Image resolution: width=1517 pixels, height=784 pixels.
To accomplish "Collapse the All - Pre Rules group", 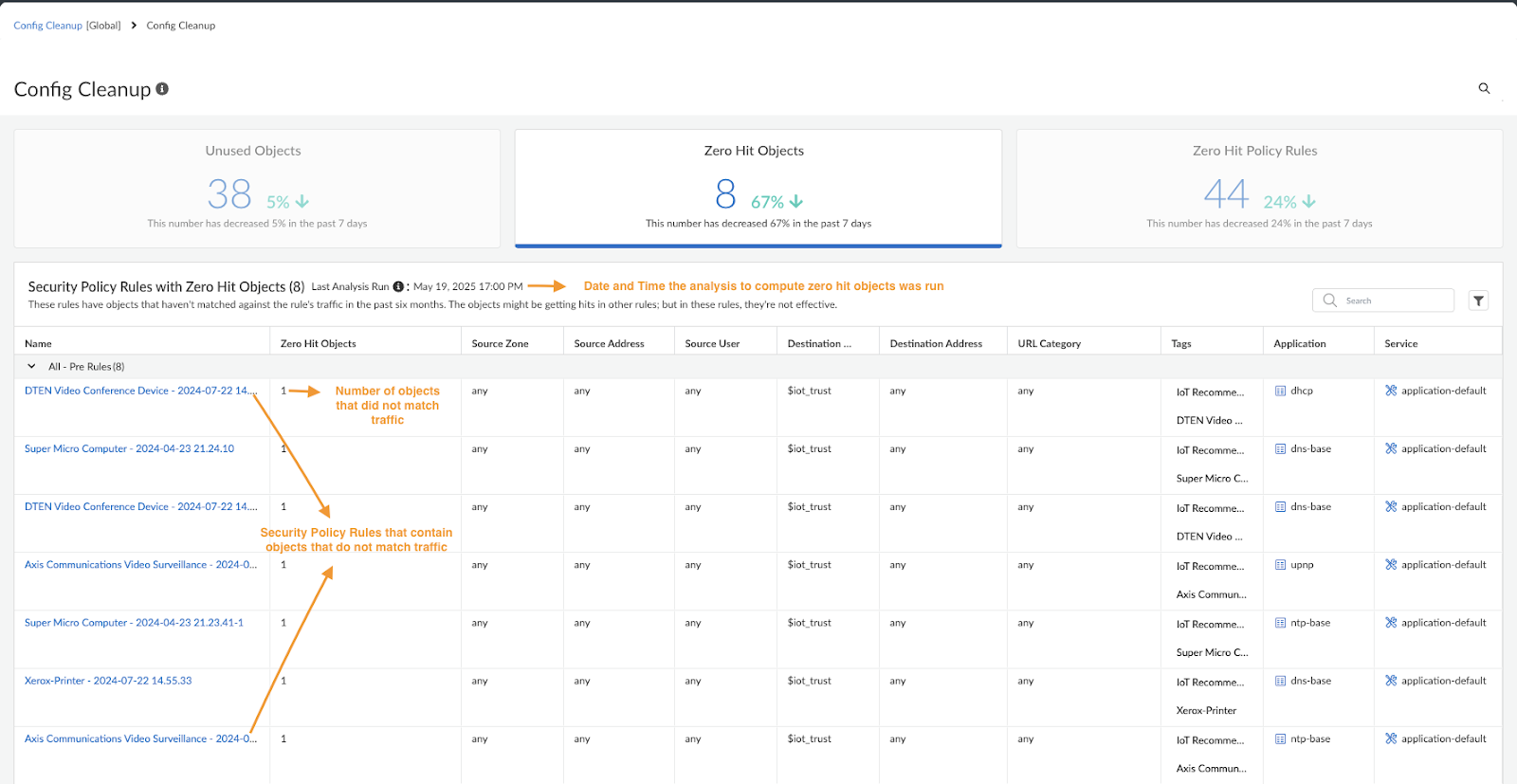I will 31,367.
